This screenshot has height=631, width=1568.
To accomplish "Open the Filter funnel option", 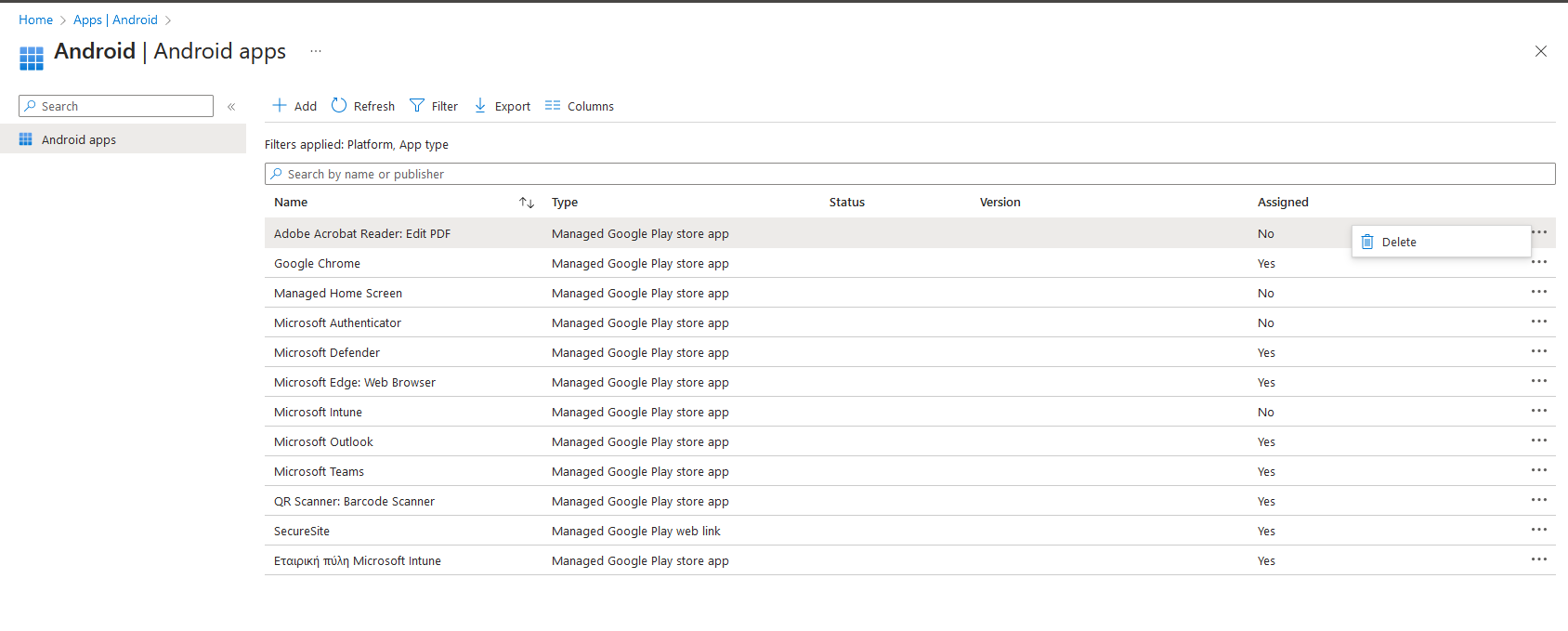I will (x=434, y=106).
